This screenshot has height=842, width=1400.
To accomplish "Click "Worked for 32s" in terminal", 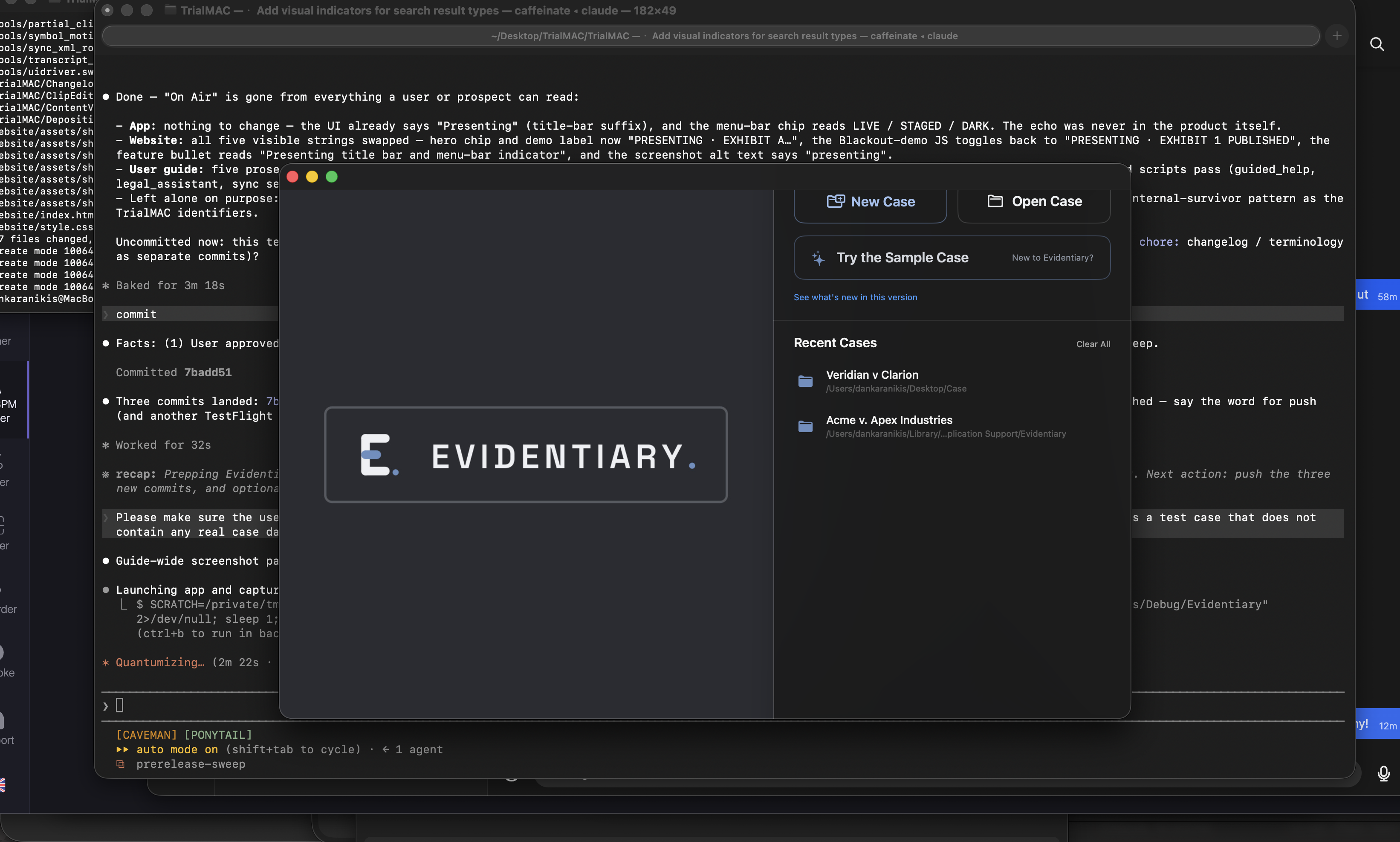I will (163, 445).
